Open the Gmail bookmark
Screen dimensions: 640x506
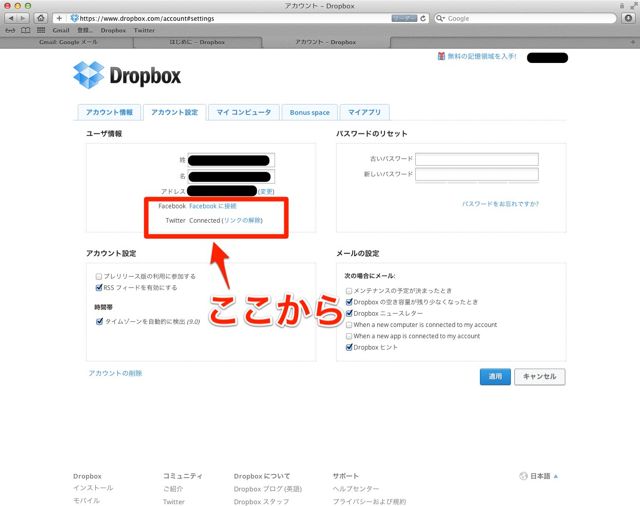pyautogui.click(x=61, y=30)
